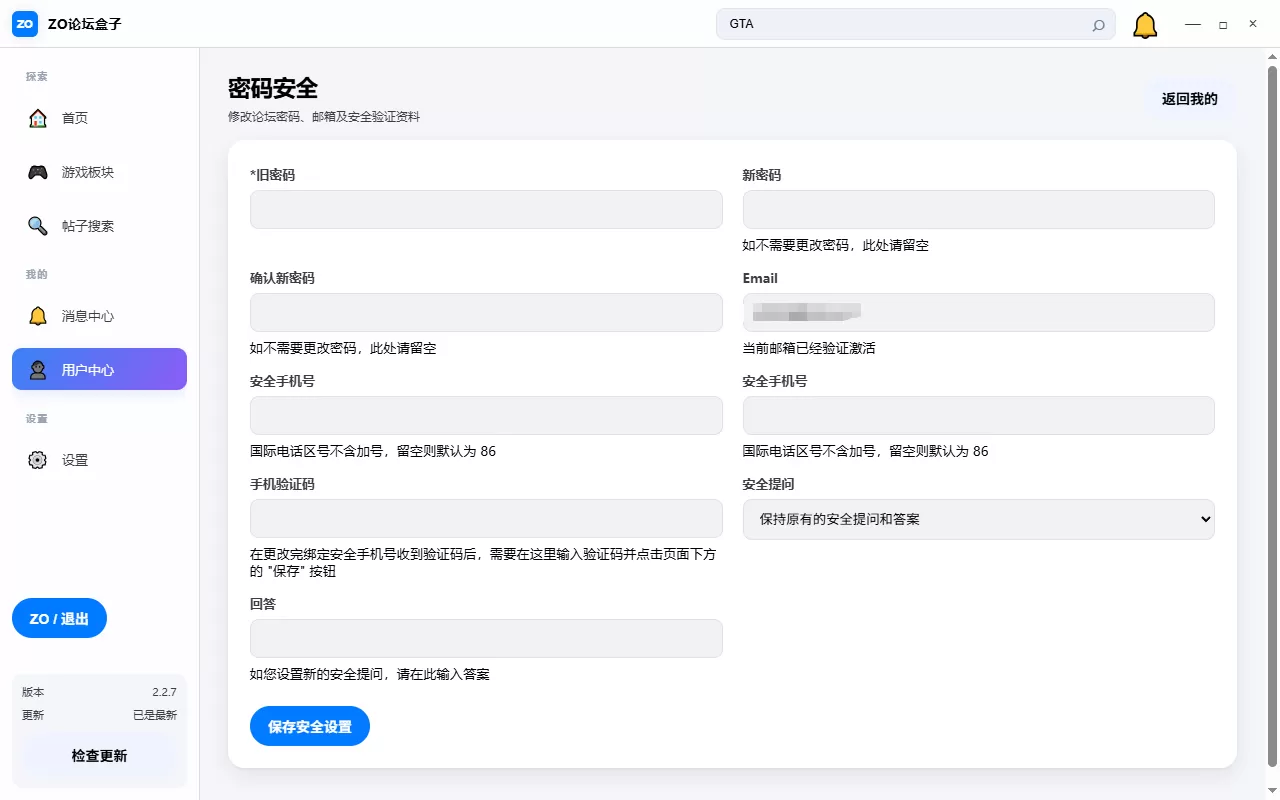Focus the *旧密码 input field
This screenshot has width=1280, height=800.
486,210
